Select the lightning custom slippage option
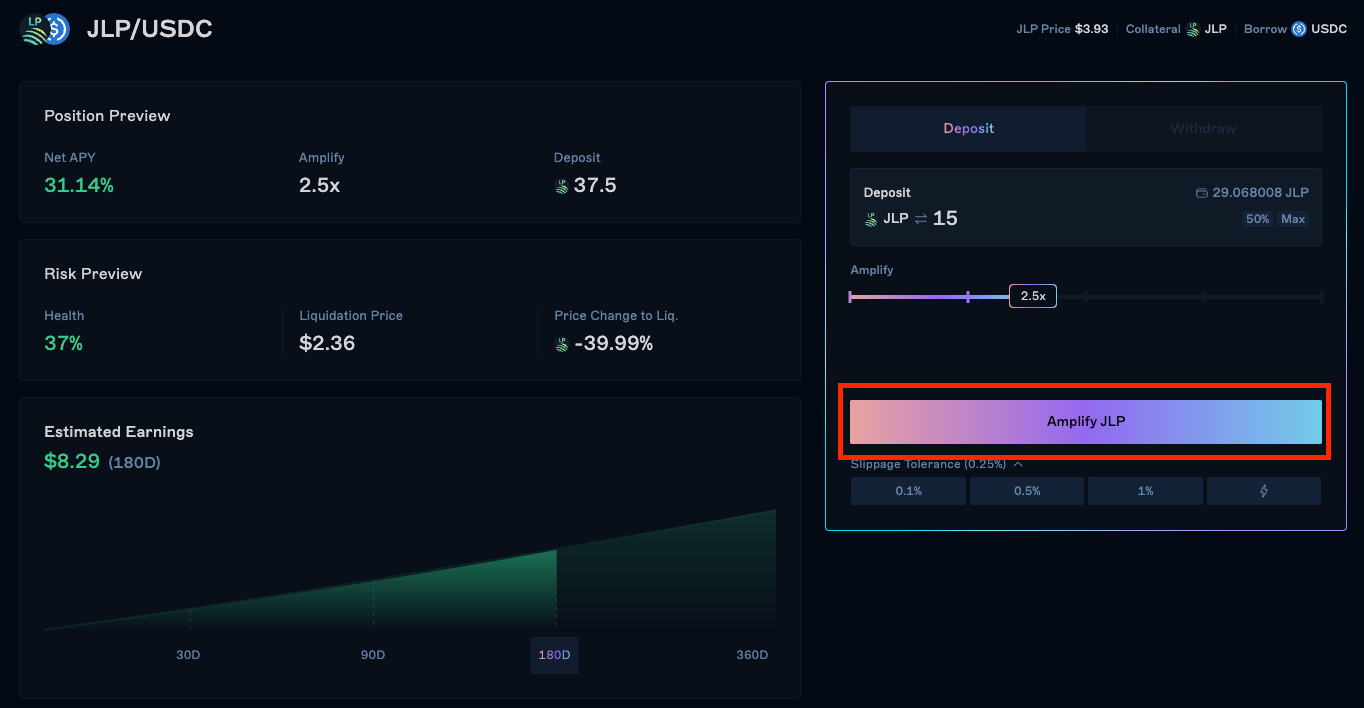The height and width of the screenshot is (708, 1364). 1264,491
